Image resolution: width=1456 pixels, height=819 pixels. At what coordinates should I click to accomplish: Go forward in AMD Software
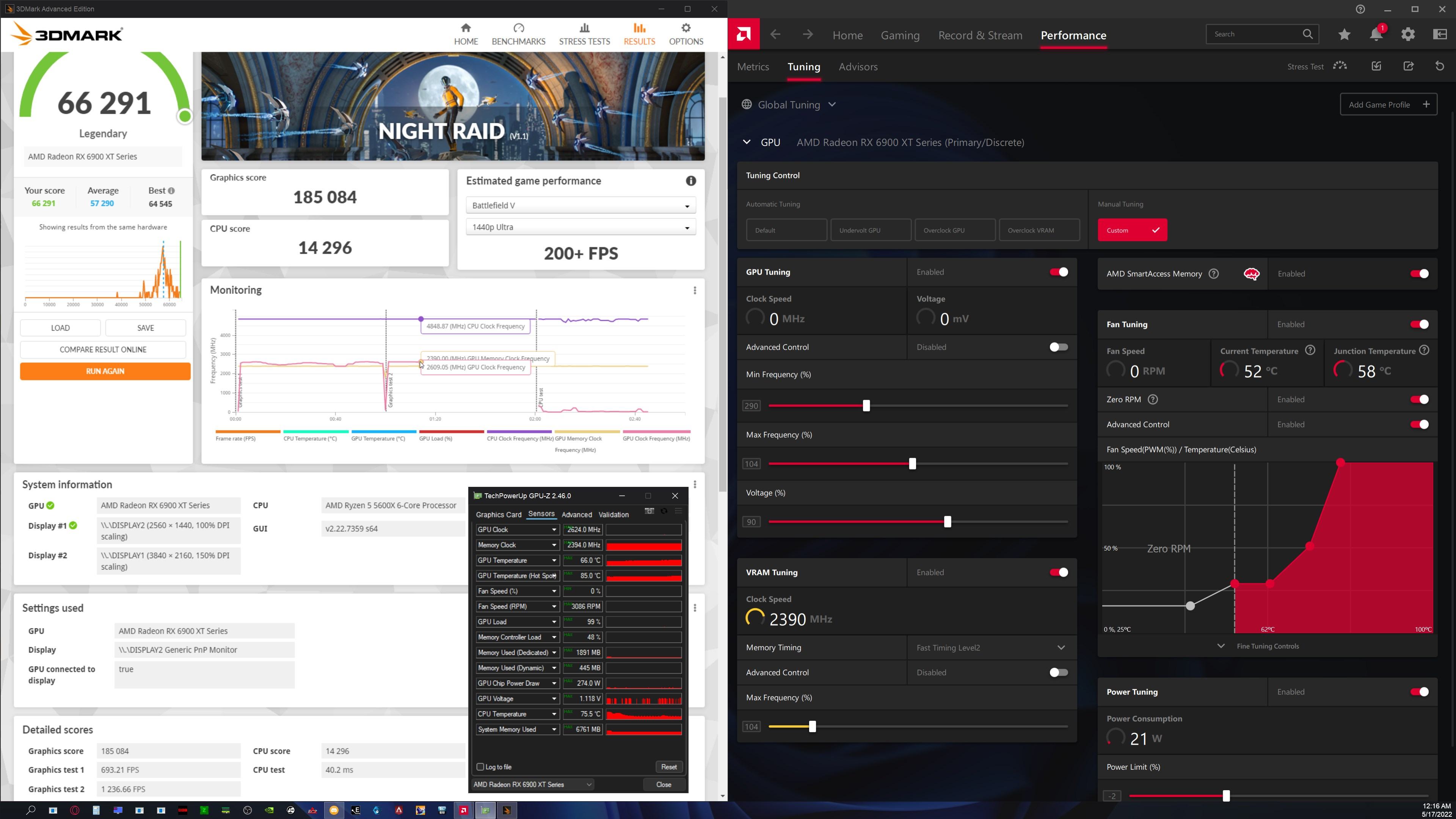point(808,35)
